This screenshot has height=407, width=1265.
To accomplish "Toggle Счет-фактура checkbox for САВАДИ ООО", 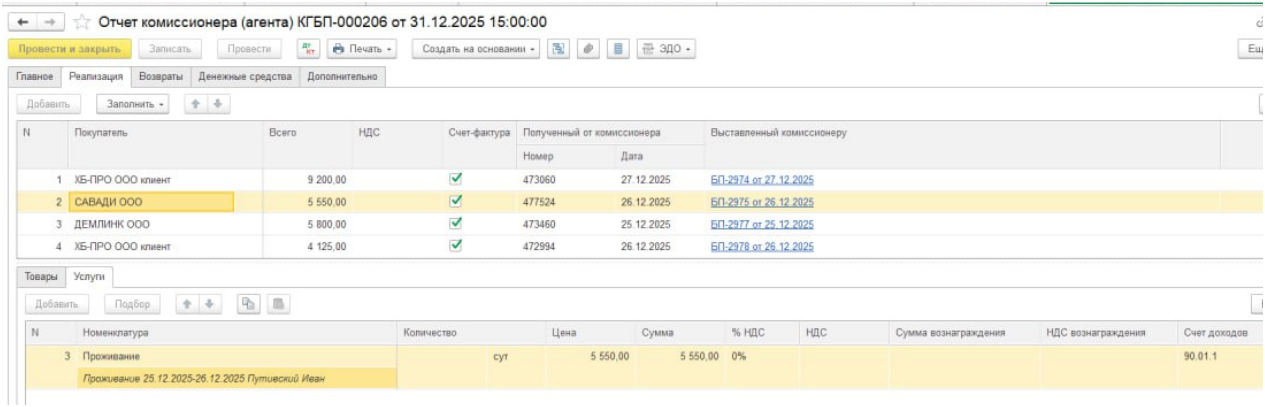I will pyautogui.click(x=456, y=202).
